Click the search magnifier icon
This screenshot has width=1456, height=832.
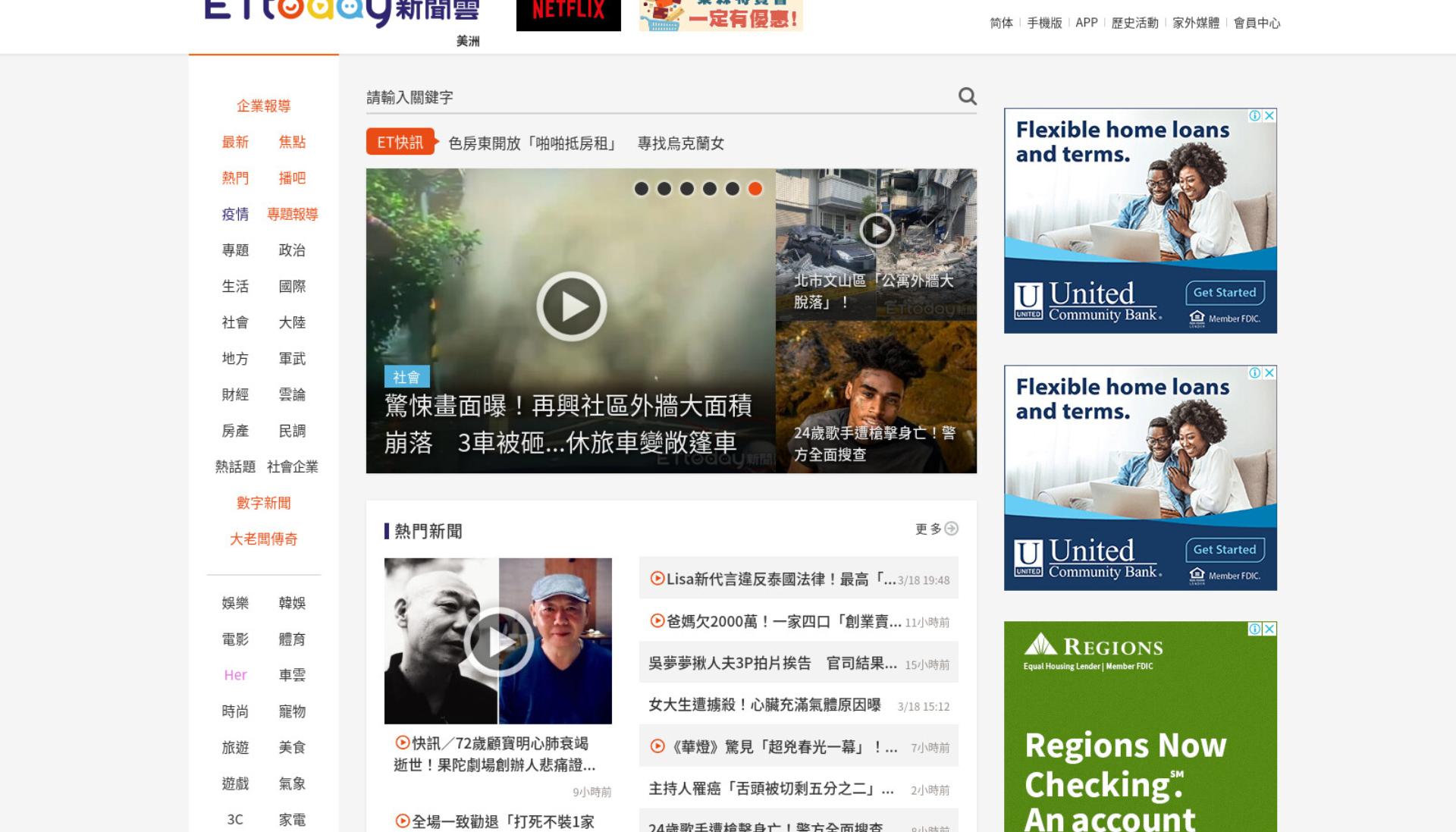(967, 96)
